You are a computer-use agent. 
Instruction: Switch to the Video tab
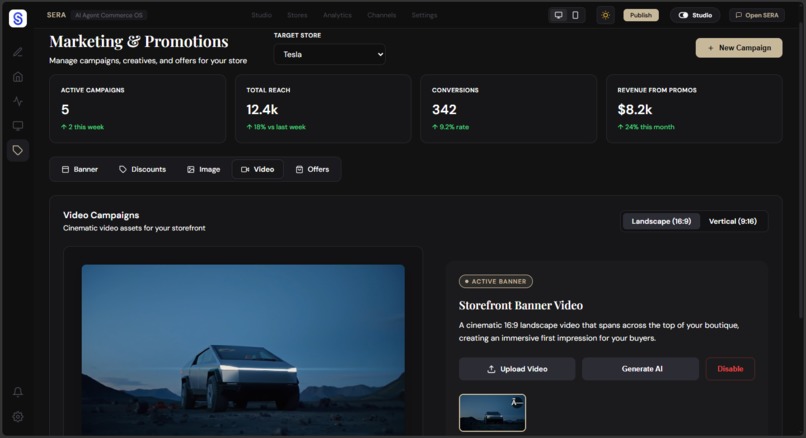(x=258, y=169)
